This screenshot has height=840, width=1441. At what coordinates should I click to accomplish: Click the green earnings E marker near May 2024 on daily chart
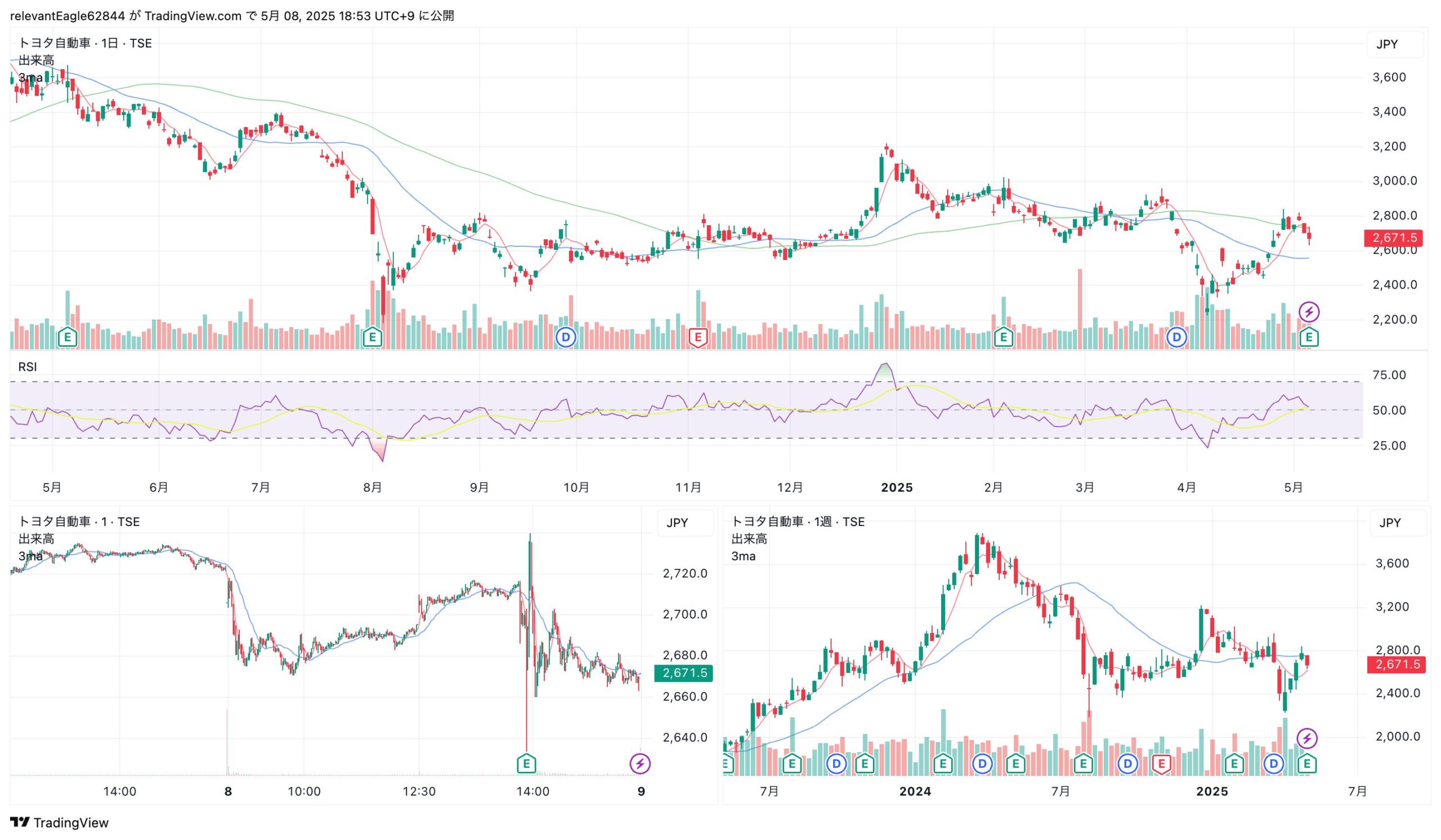point(68,337)
